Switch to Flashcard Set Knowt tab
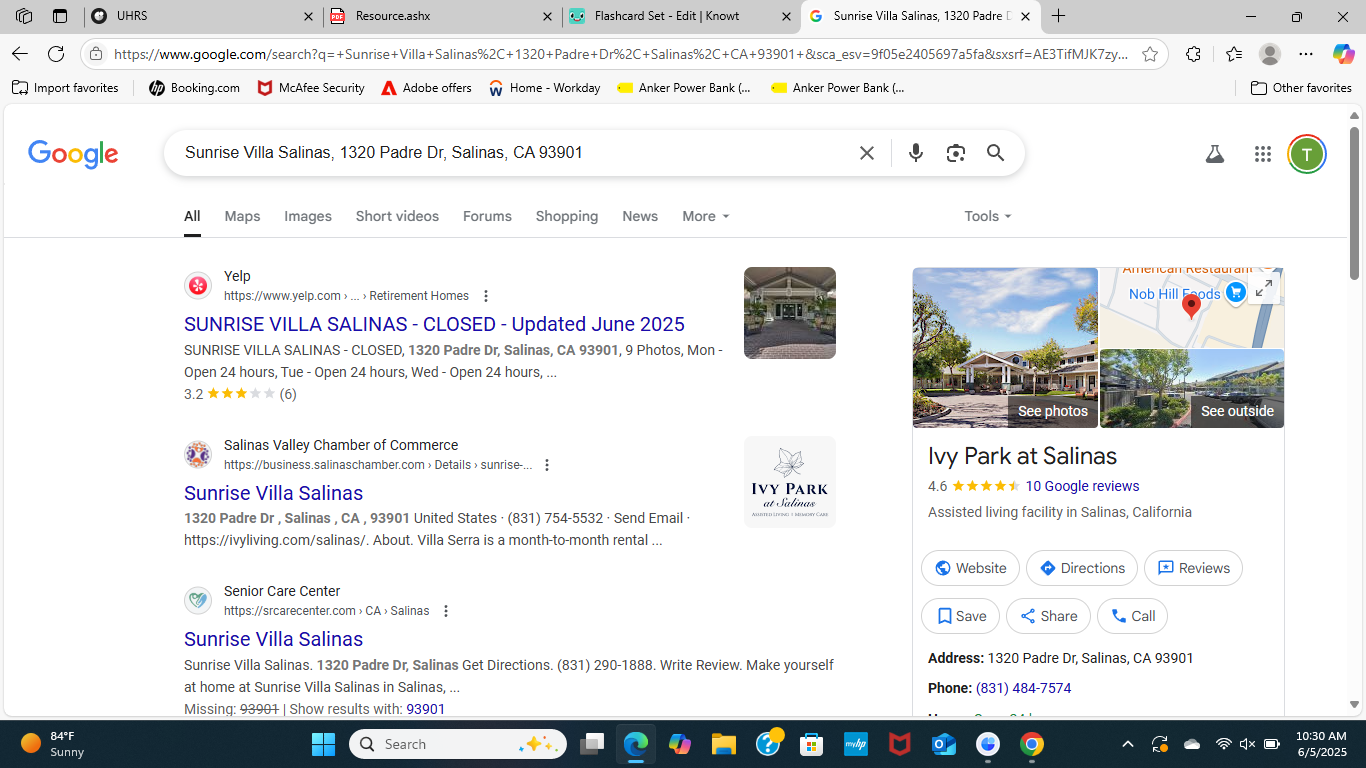1366x768 pixels. [x=681, y=16]
